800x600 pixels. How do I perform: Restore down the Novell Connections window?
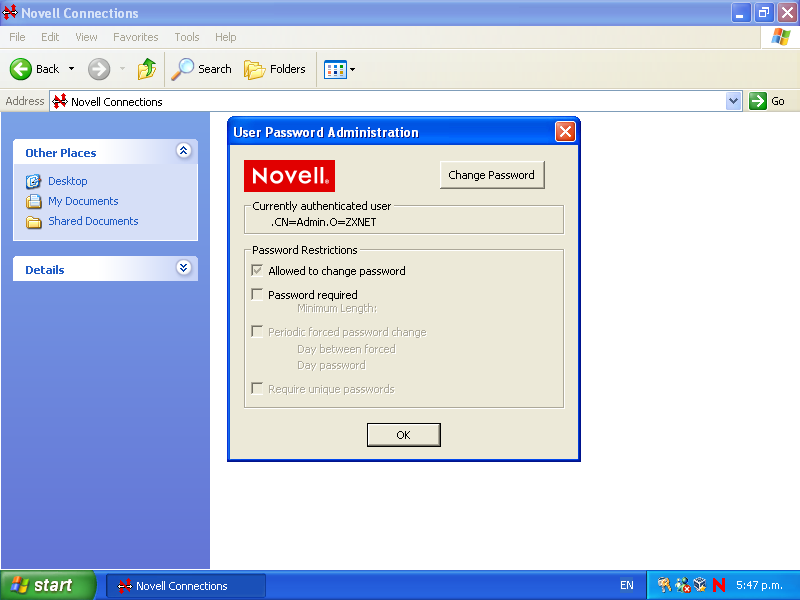point(764,13)
